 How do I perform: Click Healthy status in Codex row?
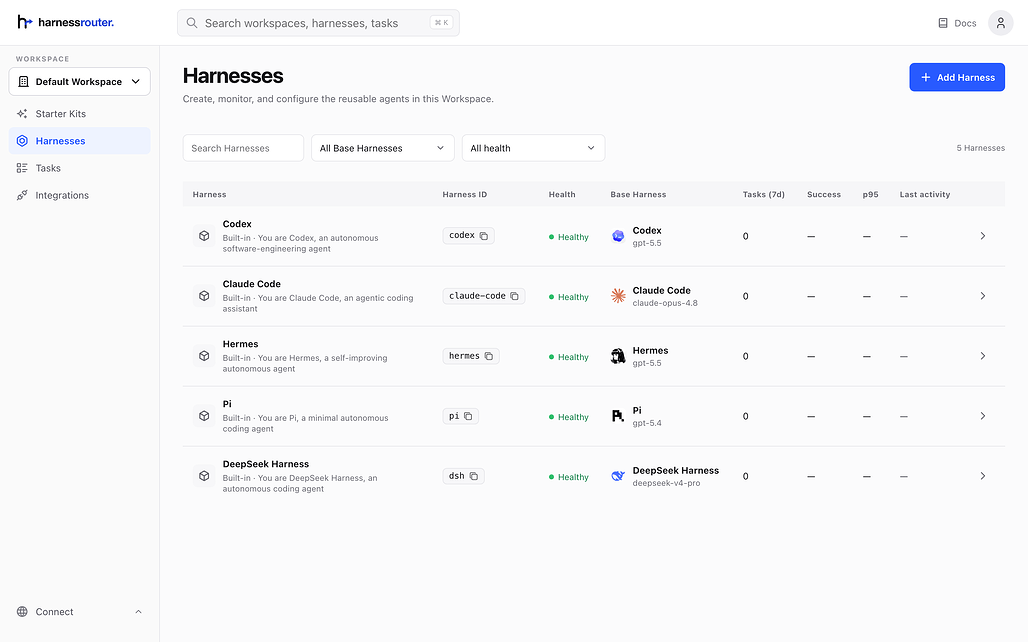pyautogui.click(x=569, y=237)
